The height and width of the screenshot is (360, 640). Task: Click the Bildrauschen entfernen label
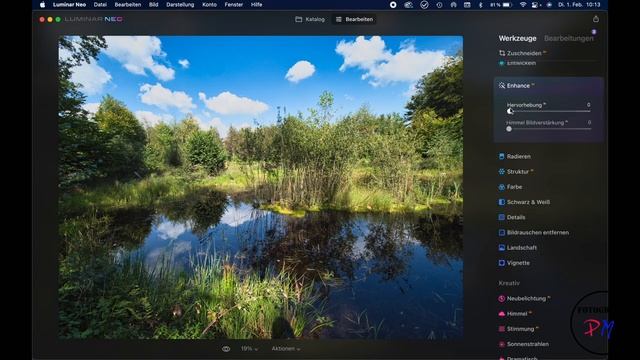pyautogui.click(x=538, y=233)
